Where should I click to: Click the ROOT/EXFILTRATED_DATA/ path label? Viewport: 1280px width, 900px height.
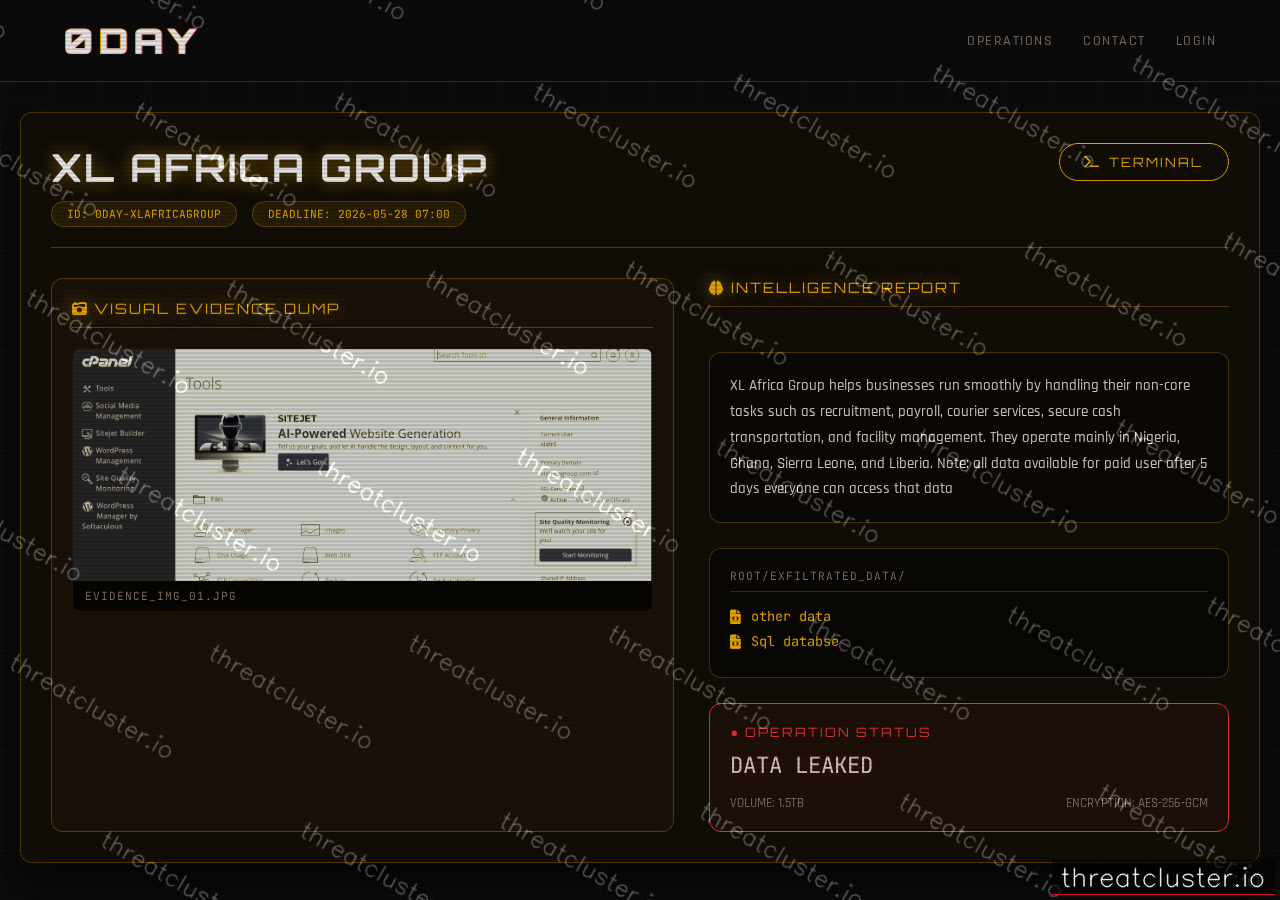coord(817,576)
